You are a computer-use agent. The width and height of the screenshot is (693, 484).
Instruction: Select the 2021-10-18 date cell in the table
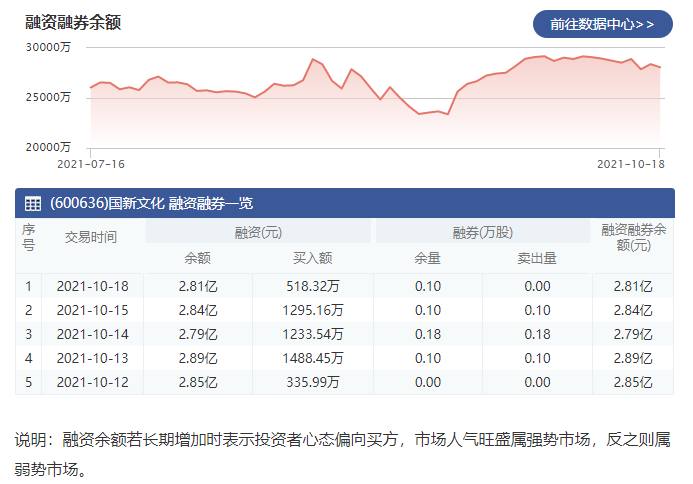click(x=92, y=286)
